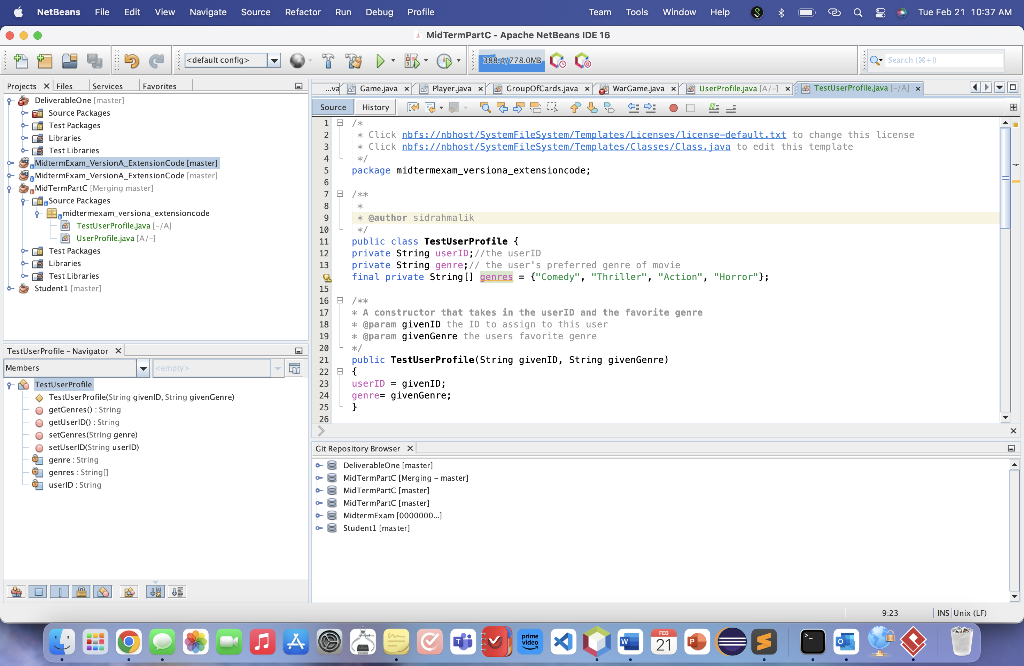Viewport: 1024px width, 666px height.
Task: Open the Members dropdown in Navigator
Action: [143, 368]
